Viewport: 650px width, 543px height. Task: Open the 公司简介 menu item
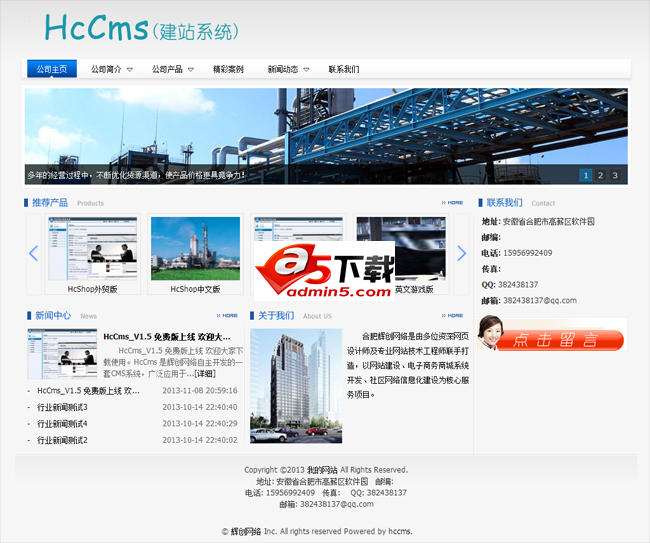[x=106, y=69]
